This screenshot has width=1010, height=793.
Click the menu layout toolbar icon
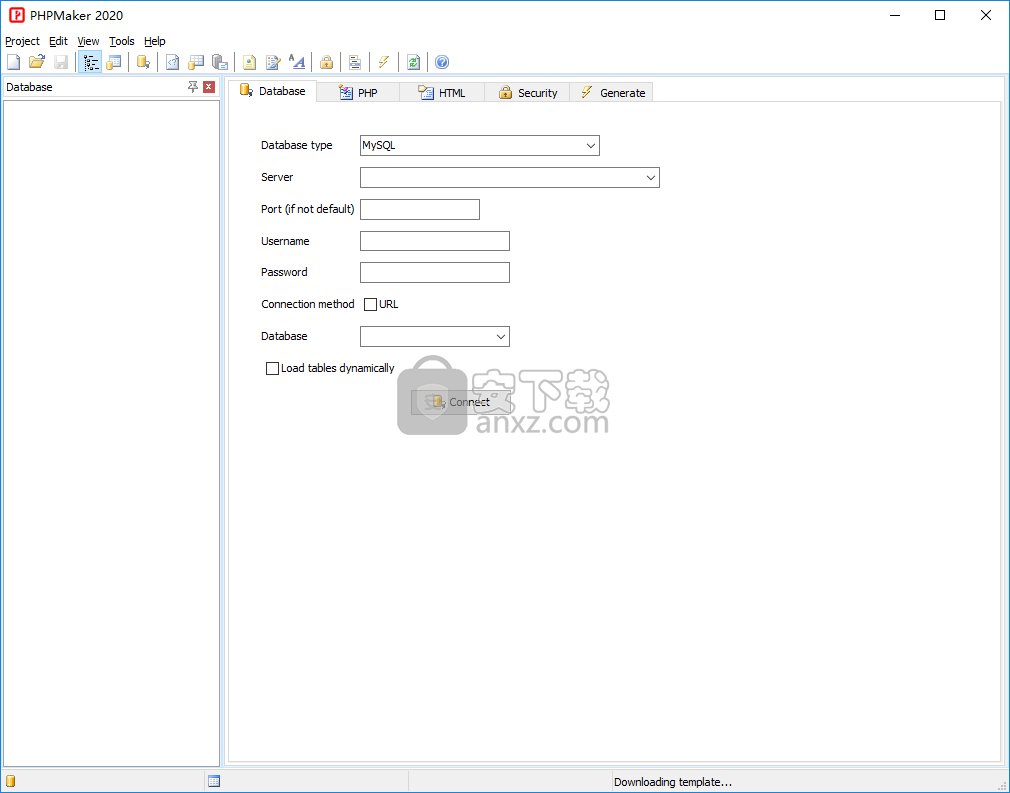[355, 62]
